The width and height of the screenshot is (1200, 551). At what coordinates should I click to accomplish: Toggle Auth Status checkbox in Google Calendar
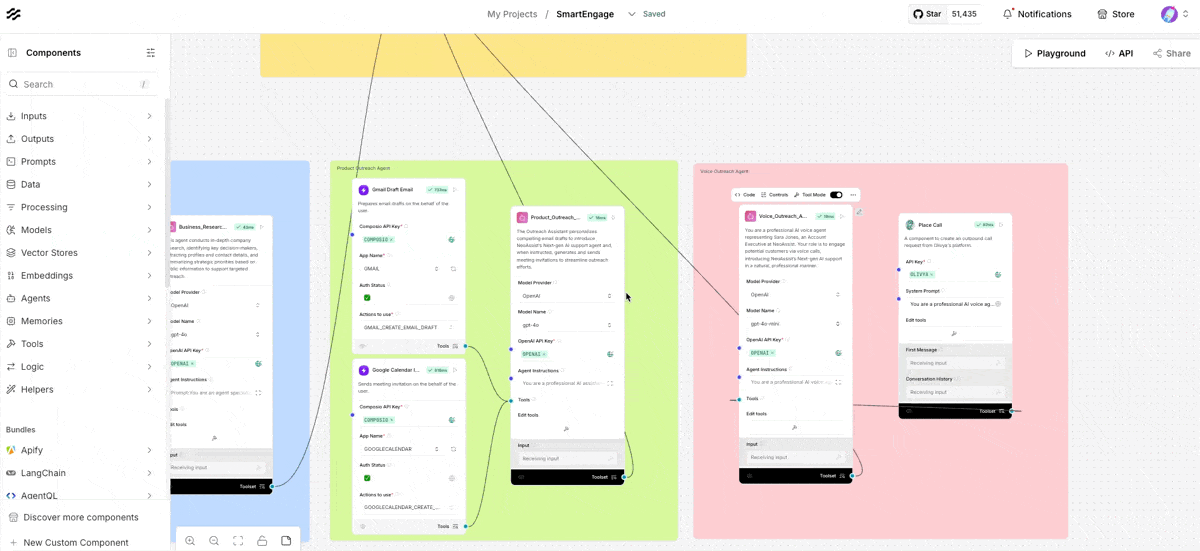click(367, 478)
